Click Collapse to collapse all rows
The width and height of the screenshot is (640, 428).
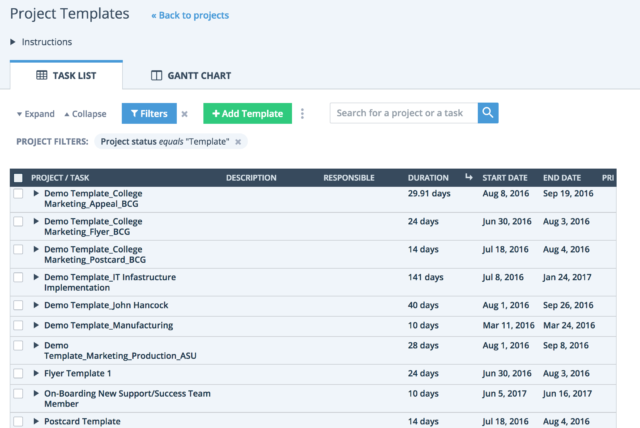85,114
